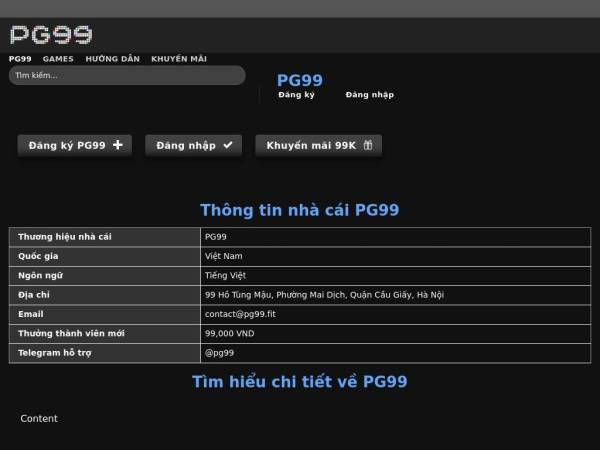Focus the Tìm kiếm search field
600x450 pixels.
(127, 75)
